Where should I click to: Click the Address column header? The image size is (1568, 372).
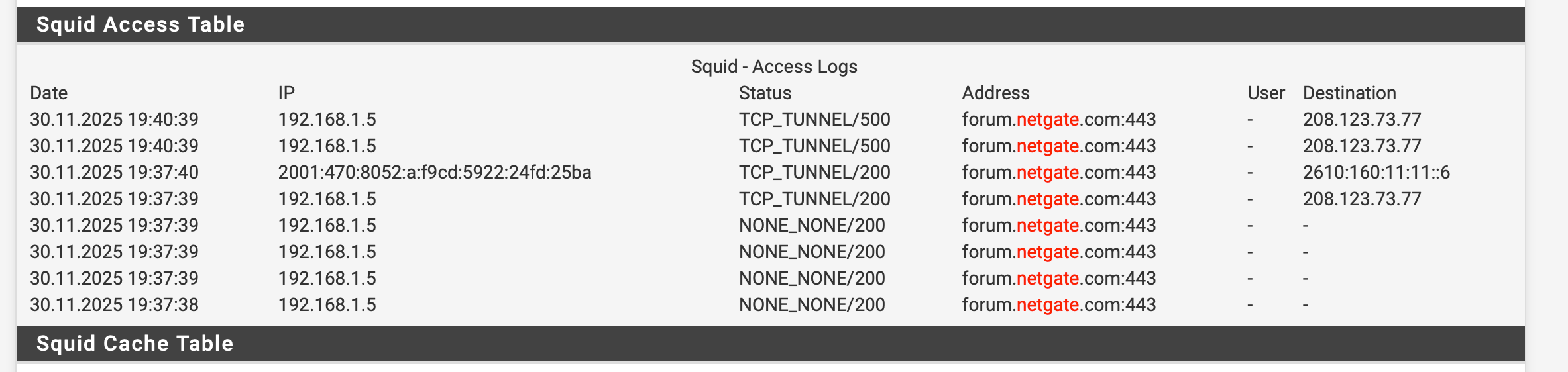point(995,93)
